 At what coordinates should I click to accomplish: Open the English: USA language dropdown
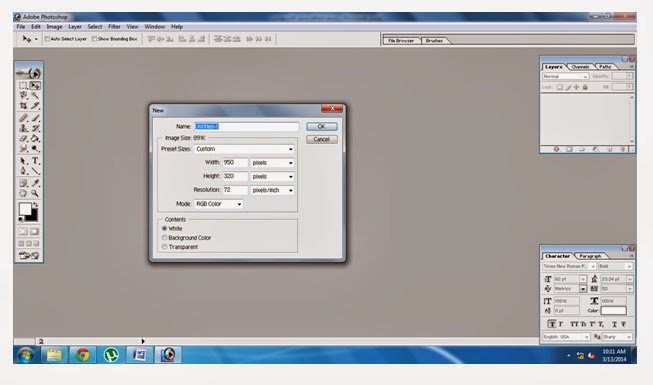(566, 336)
